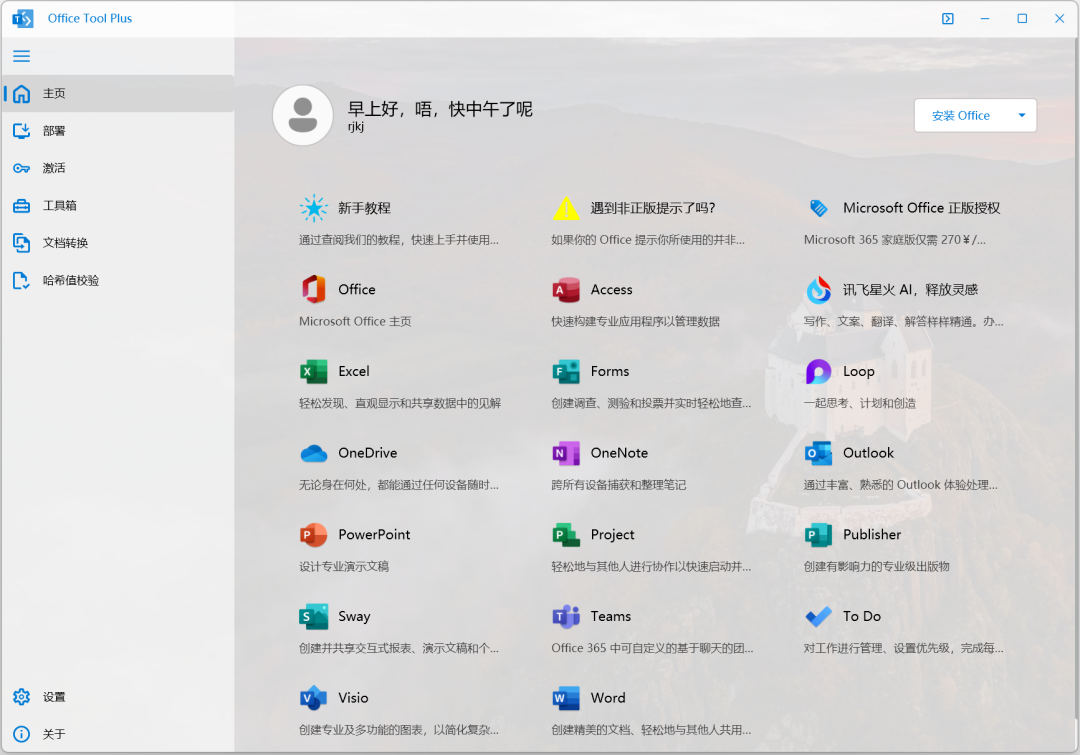Click the Access app icon
Viewport: 1080px width, 755px height.
[566, 289]
